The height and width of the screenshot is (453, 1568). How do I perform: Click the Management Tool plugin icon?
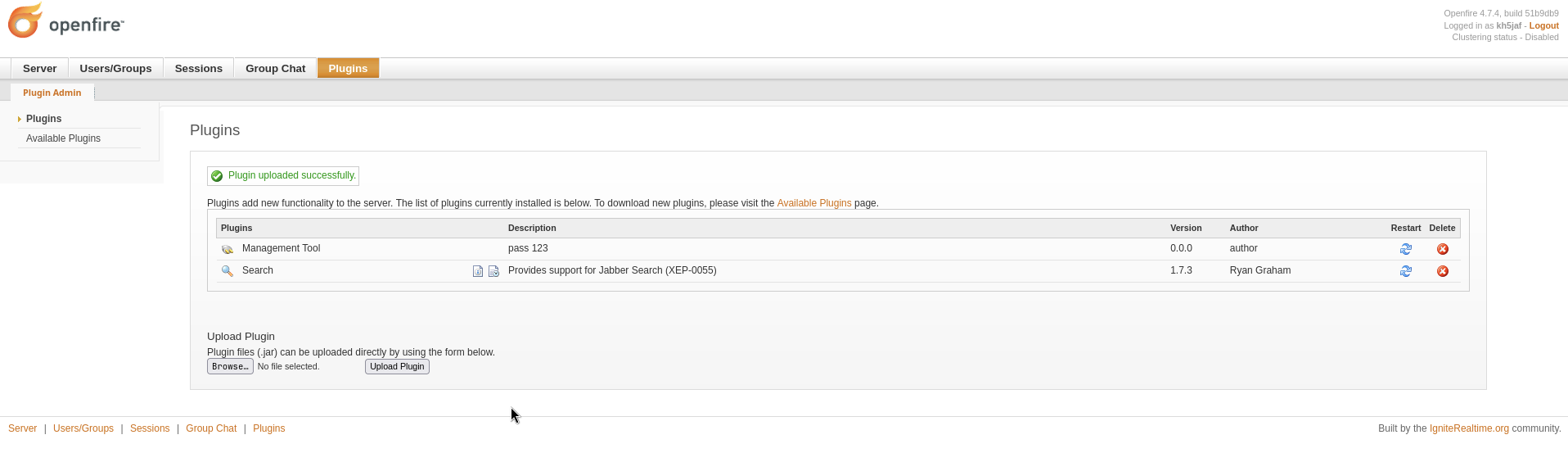tap(228, 249)
